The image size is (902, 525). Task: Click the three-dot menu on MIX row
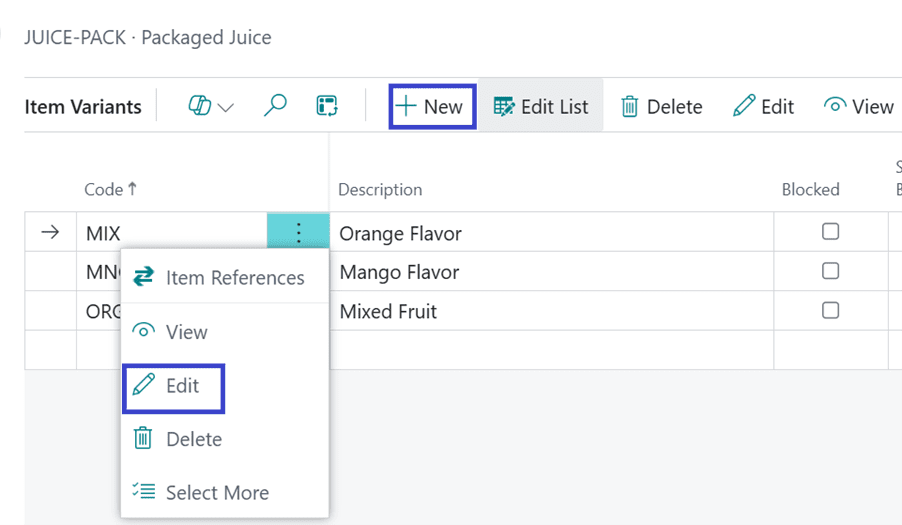pos(298,233)
